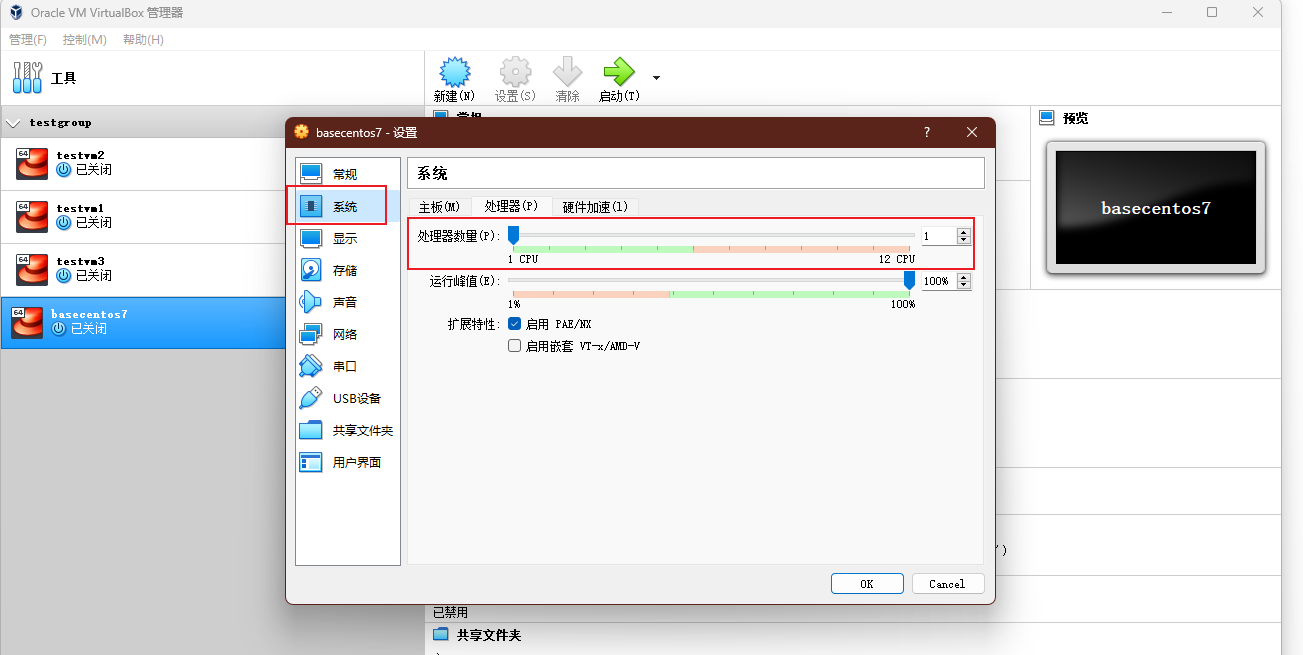
Task: Click the 12 CPU slider label
Action: [x=897, y=259]
